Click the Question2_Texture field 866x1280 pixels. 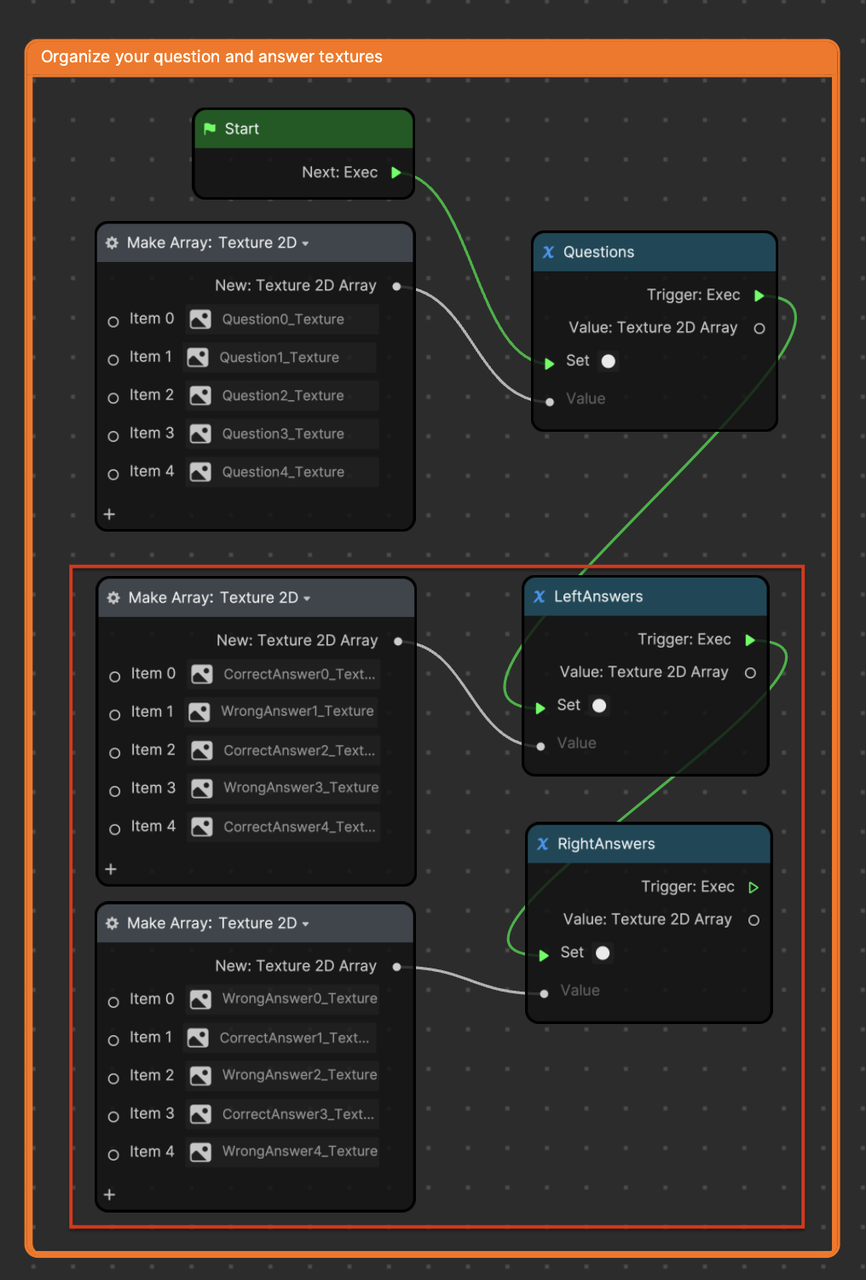pos(283,396)
